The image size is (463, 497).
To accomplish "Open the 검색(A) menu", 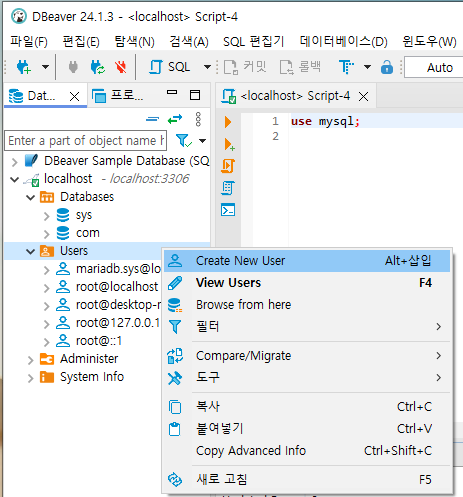I will tap(189, 42).
